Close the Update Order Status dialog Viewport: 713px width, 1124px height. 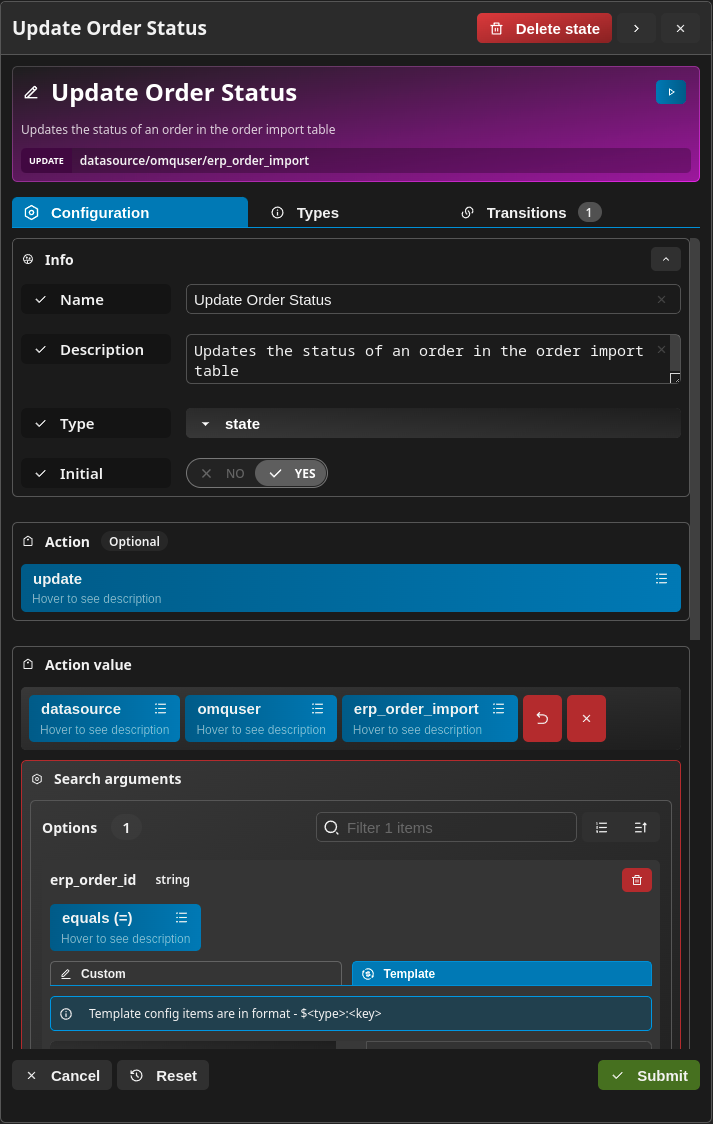680,29
